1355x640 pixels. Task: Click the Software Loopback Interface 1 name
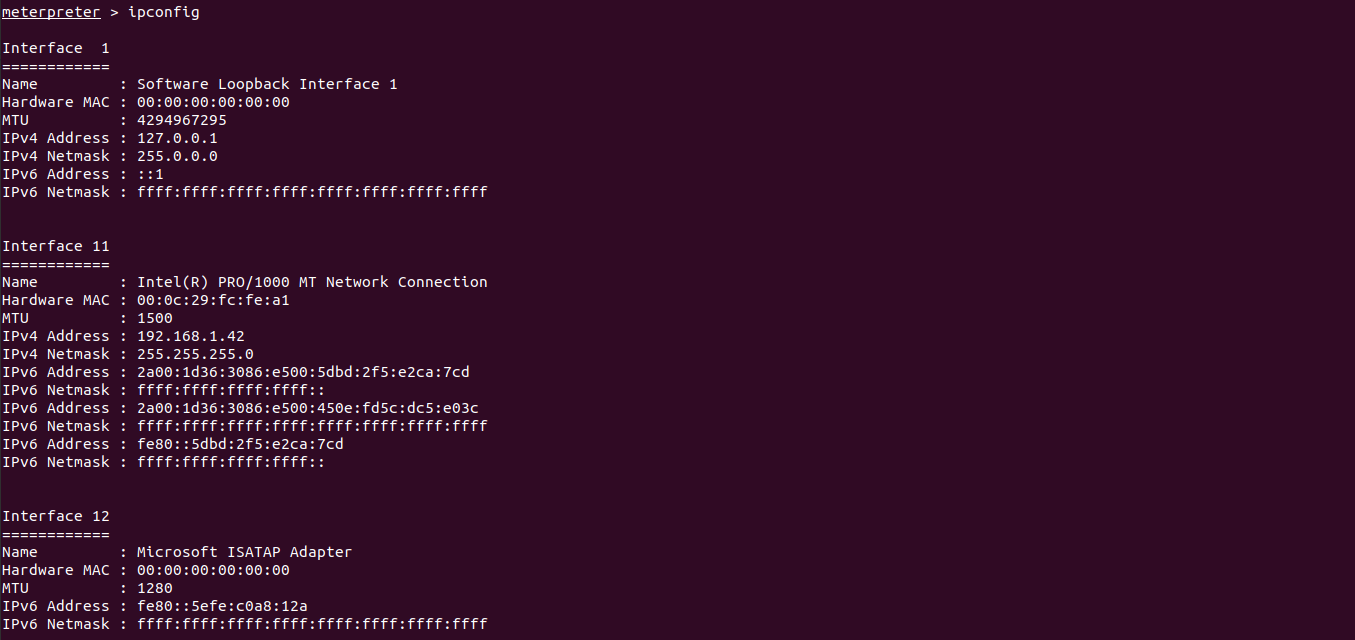(x=267, y=84)
